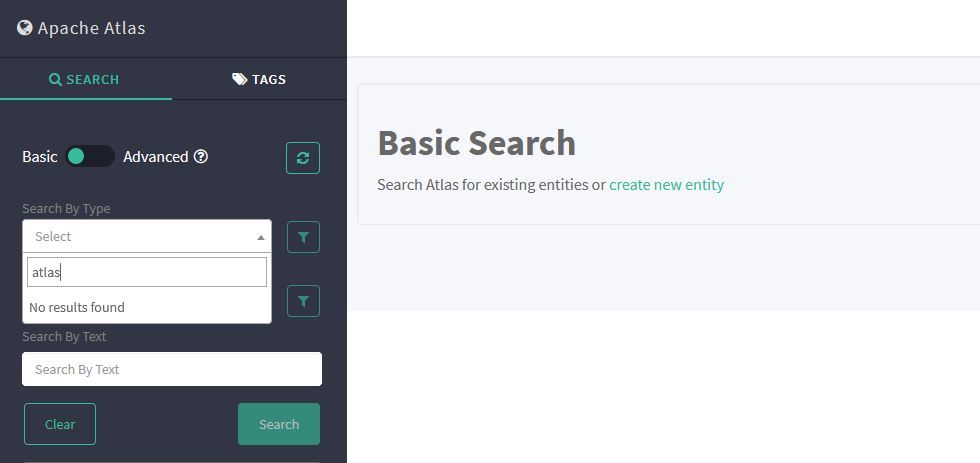Switch to the SEARCH tab
Screen dimensions: 980x463
pyautogui.click(x=84, y=79)
